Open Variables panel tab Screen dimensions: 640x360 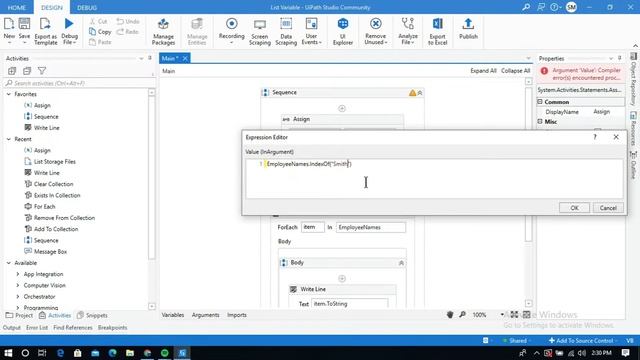click(x=173, y=315)
